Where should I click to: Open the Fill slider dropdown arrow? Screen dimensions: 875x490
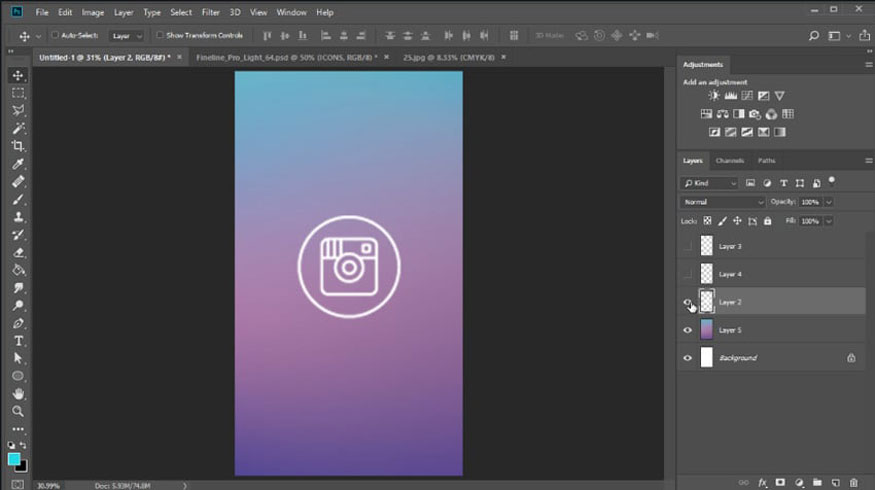(x=829, y=221)
